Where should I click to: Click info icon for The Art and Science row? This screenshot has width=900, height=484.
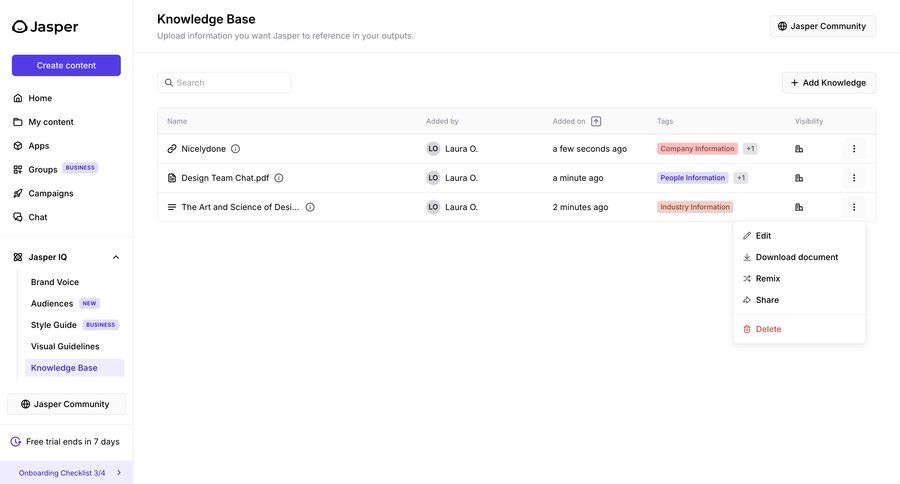[310, 207]
